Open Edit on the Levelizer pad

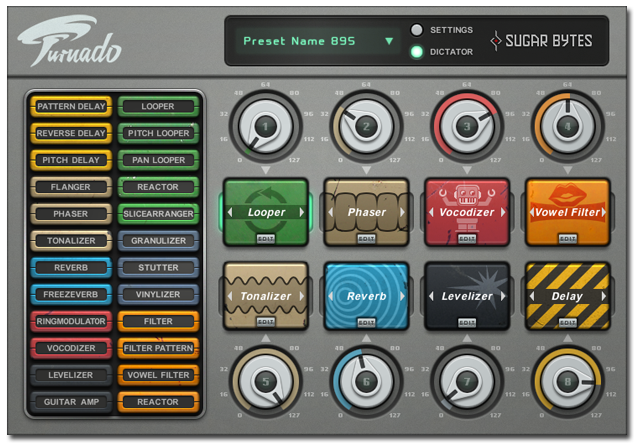click(467, 322)
